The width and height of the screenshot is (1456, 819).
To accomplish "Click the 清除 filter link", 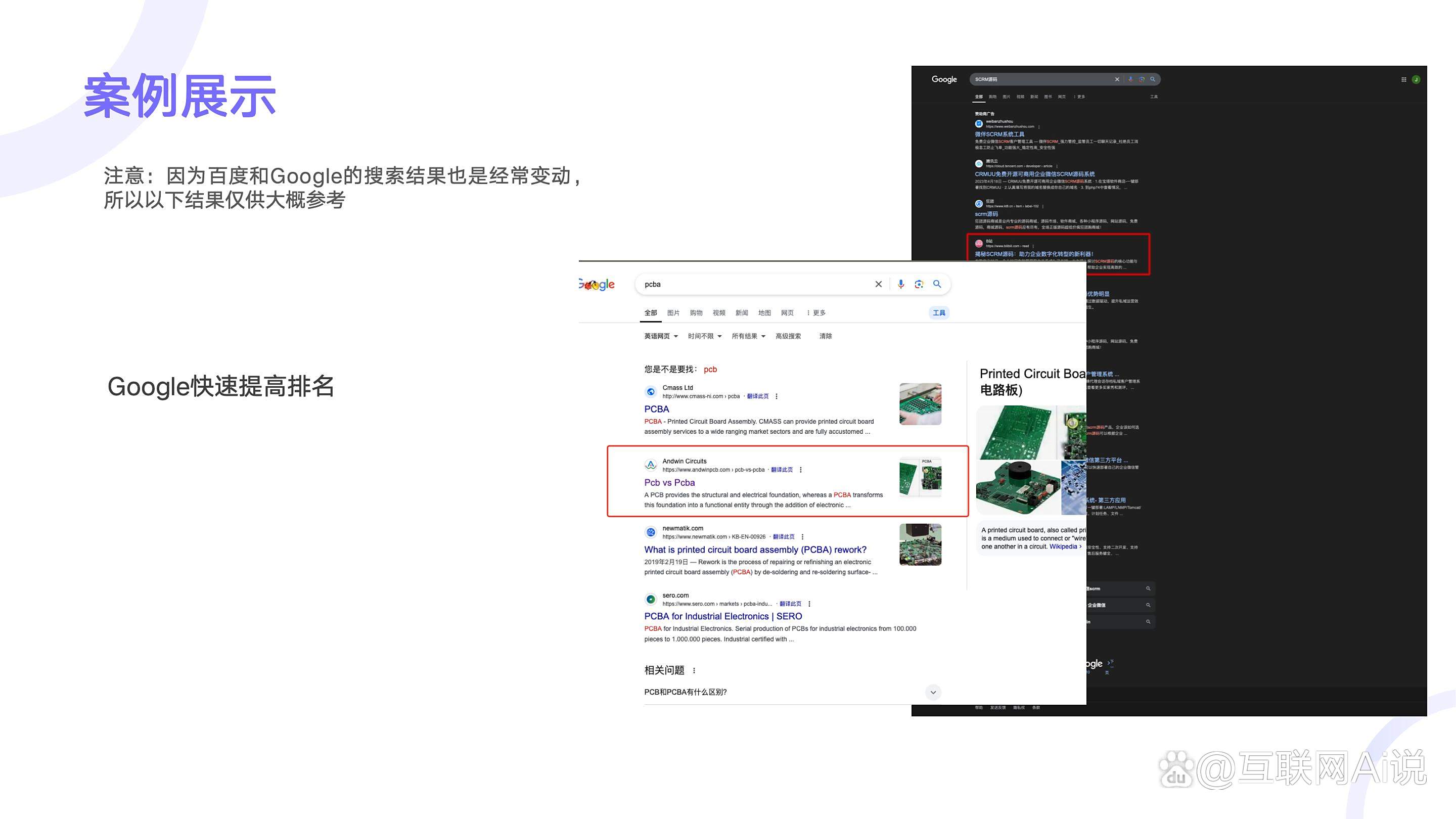I will 825,336.
